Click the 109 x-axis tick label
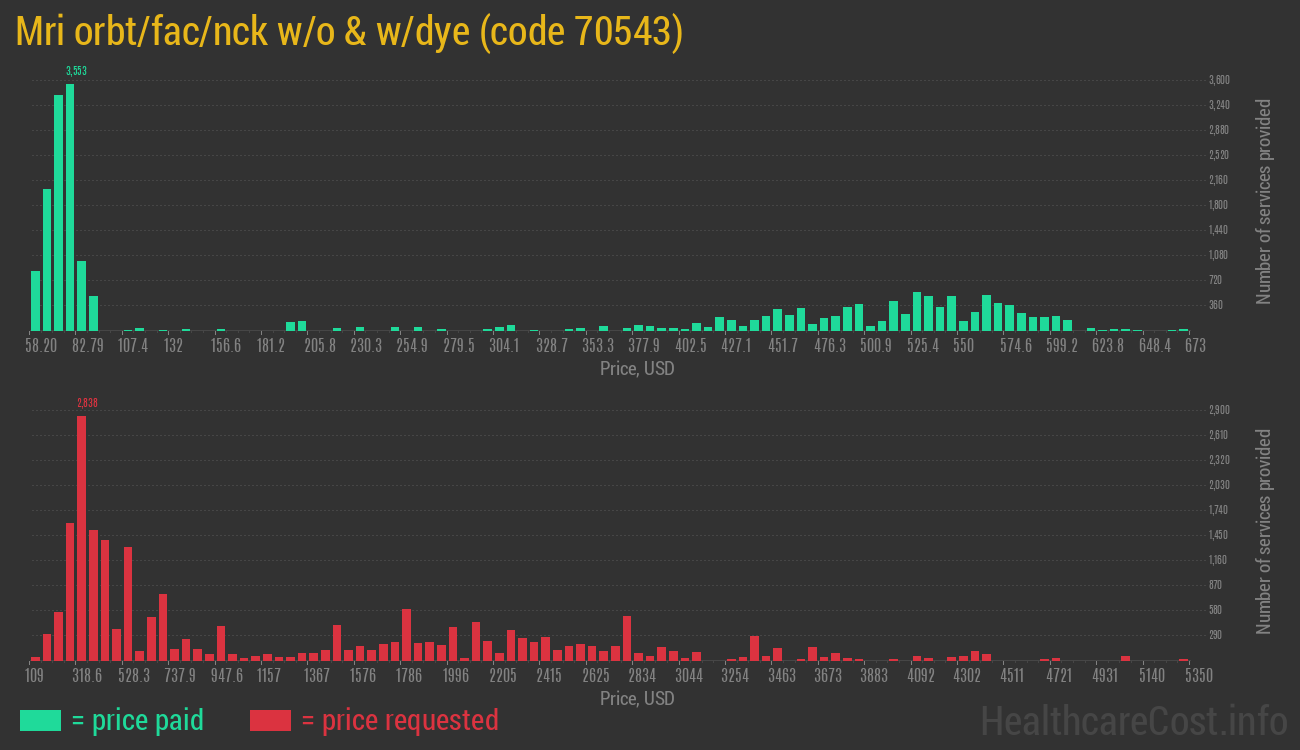 (x=34, y=676)
